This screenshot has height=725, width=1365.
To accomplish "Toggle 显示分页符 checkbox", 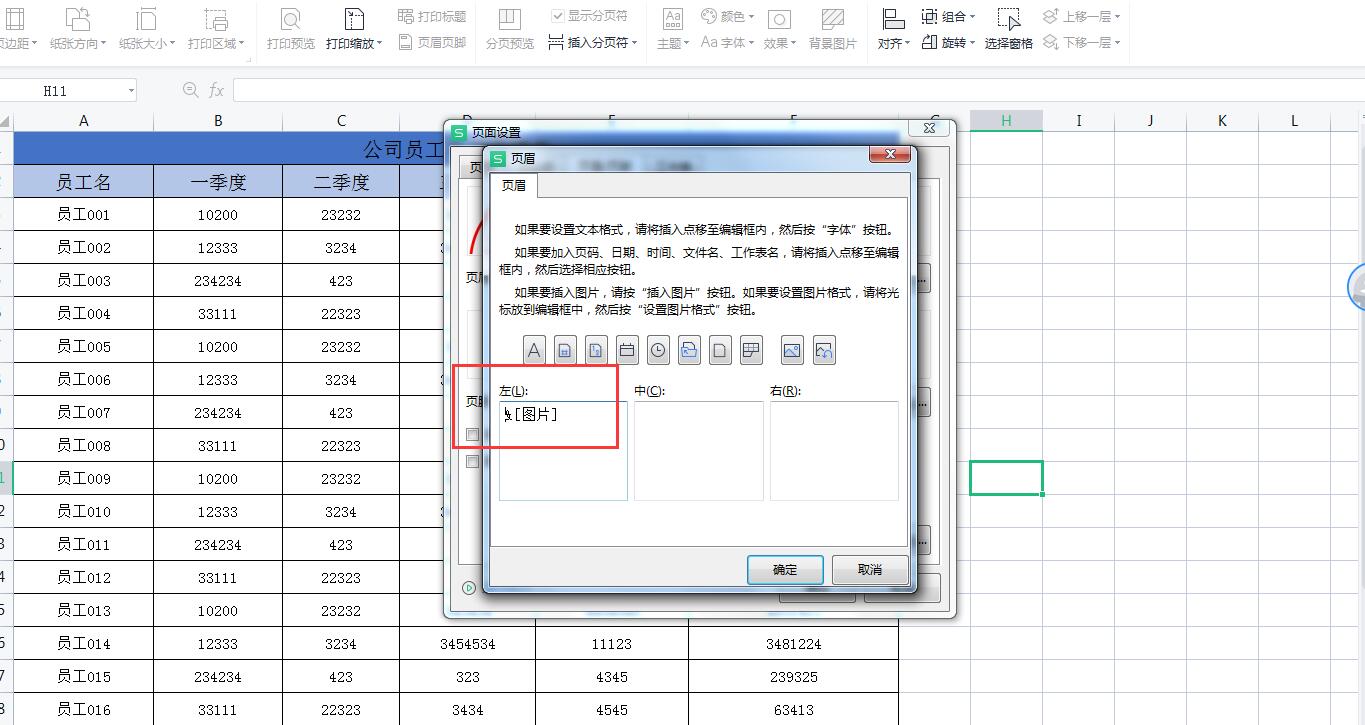I will [558, 16].
